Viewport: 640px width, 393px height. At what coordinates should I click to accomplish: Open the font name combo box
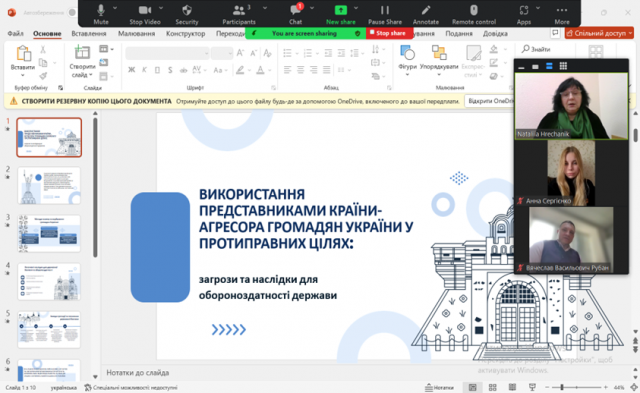click(x=167, y=53)
